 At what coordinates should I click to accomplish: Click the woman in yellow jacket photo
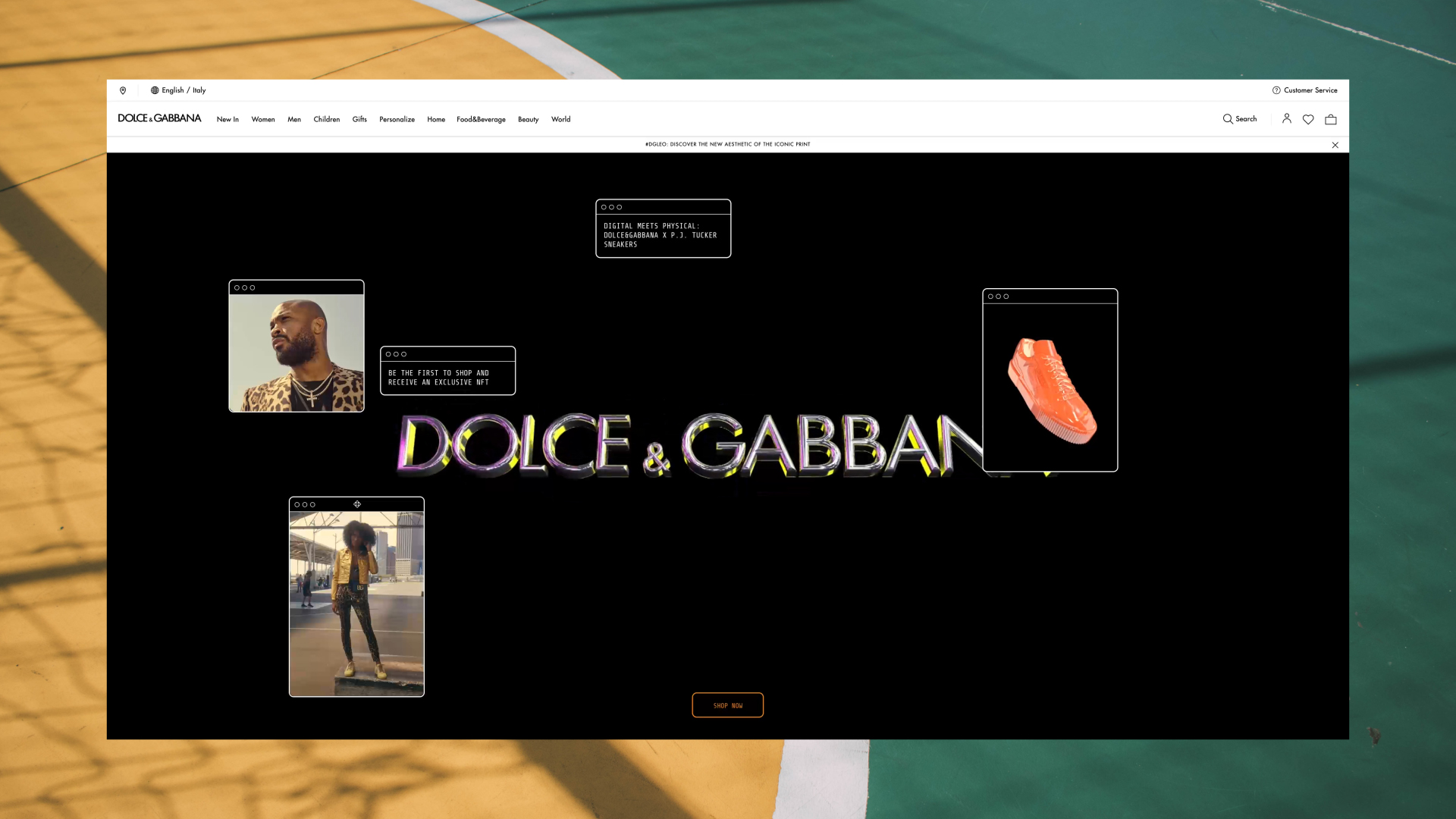tap(356, 604)
